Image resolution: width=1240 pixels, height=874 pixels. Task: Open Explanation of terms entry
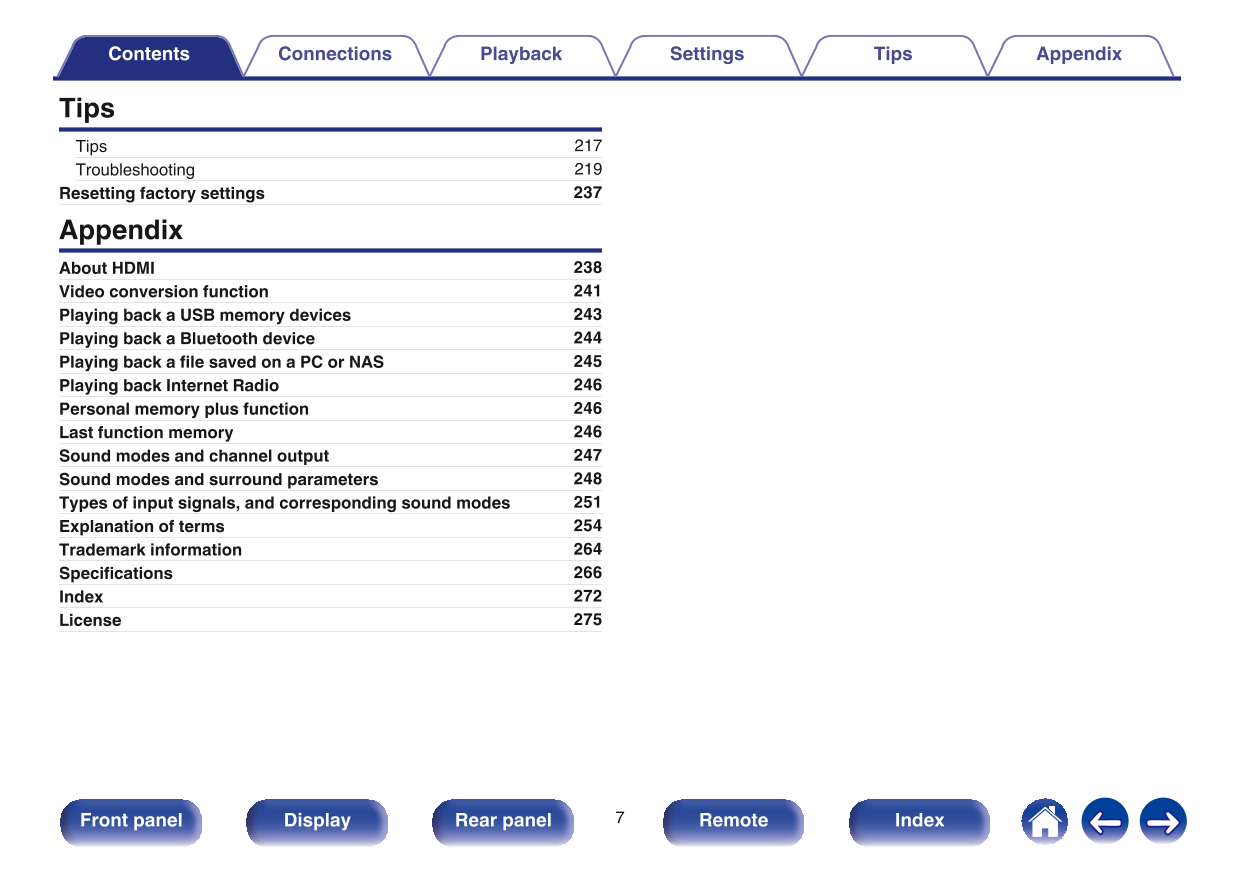pyautogui.click(x=142, y=527)
